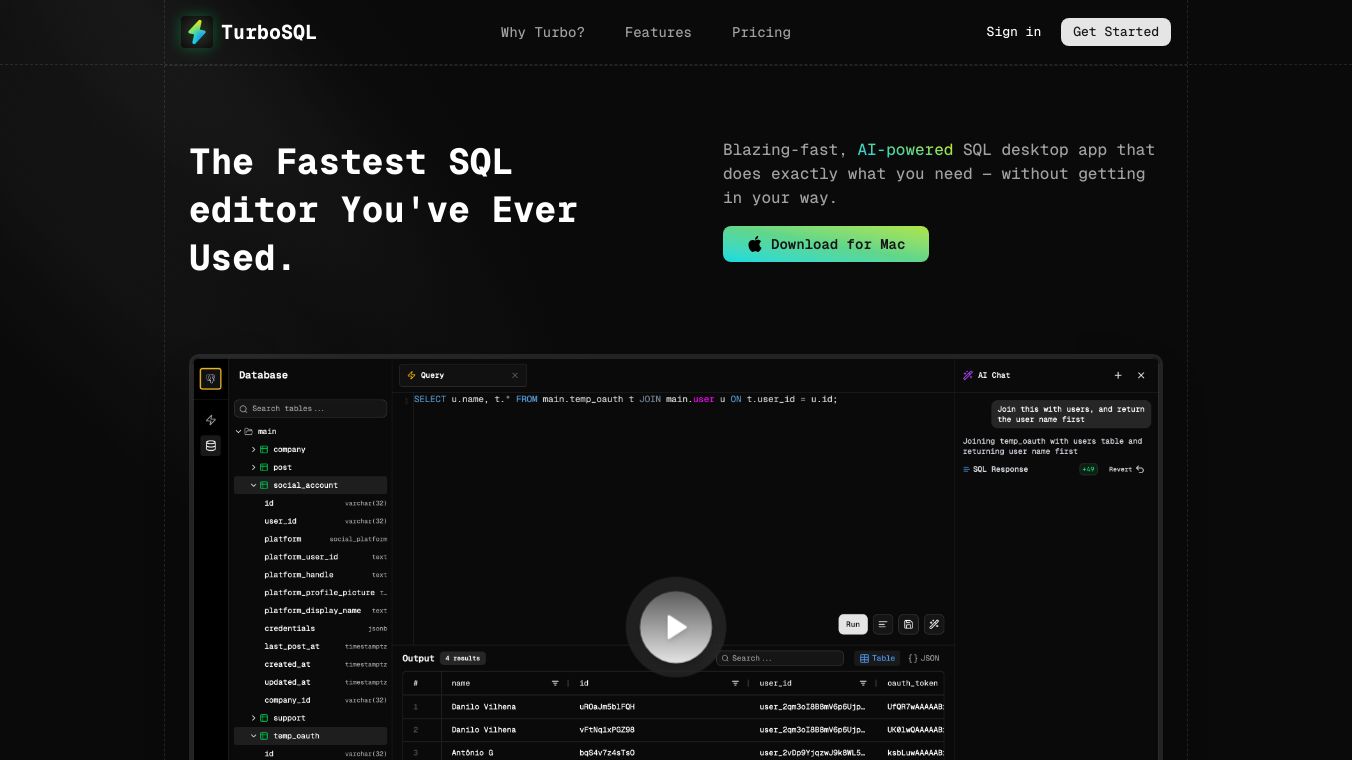The image size is (1352, 760).
Task: Switch output view to JSON
Action: pos(924,658)
